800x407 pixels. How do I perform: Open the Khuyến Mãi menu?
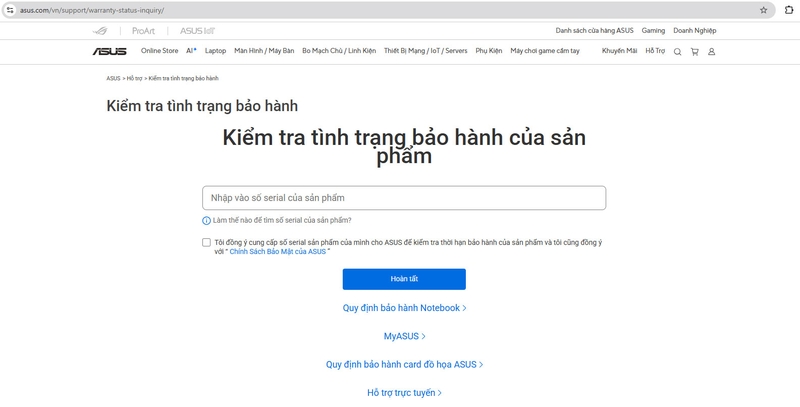619,51
